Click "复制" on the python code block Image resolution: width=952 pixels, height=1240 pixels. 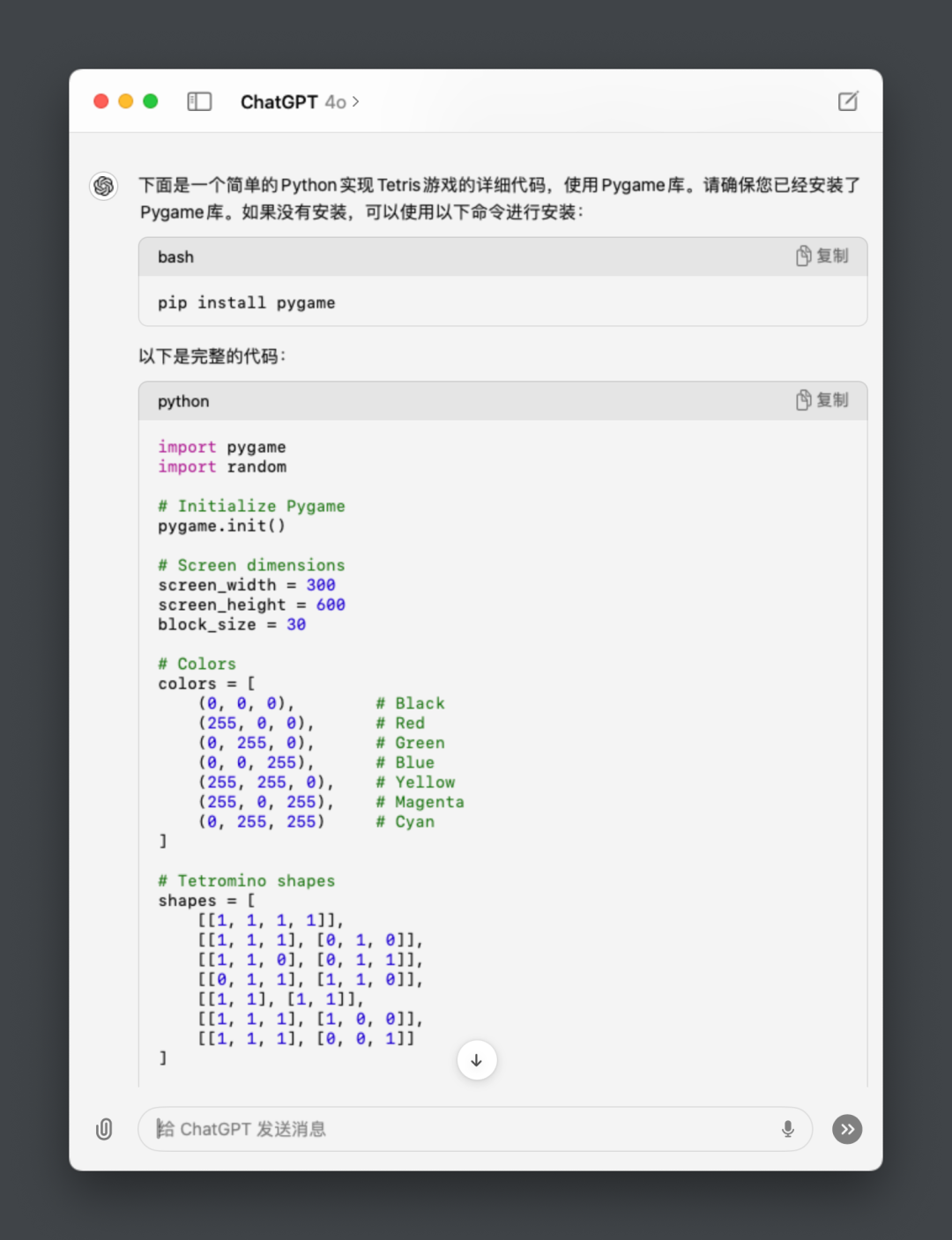(x=834, y=399)
